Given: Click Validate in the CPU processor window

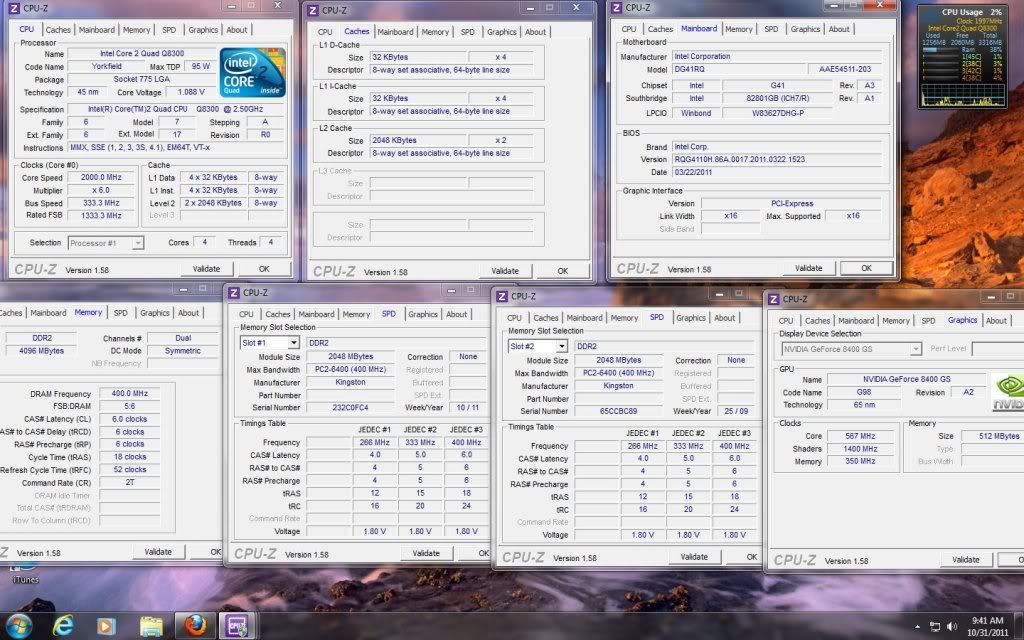Looking at the screenshot, I should [206, 269].
